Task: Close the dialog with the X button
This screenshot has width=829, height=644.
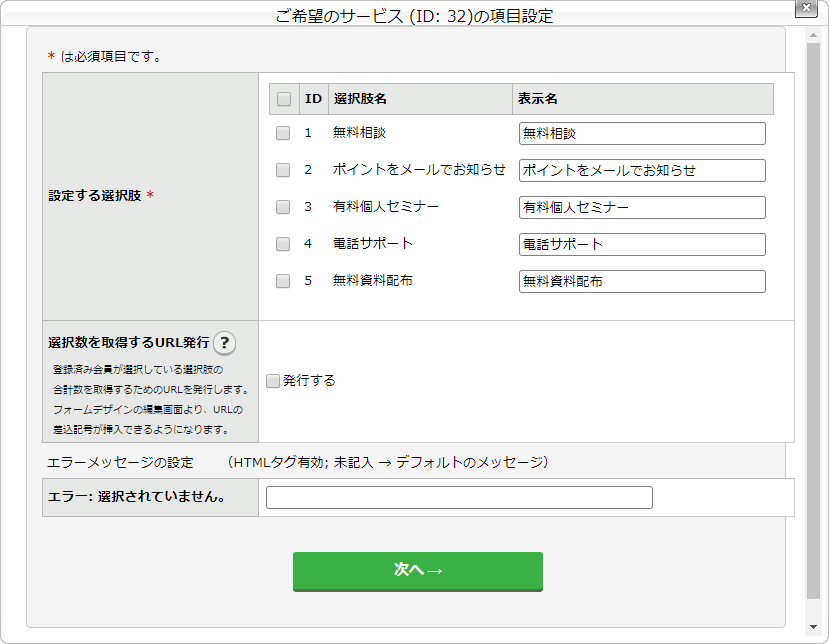Action: pyautogui.click(x=806, y=8)
